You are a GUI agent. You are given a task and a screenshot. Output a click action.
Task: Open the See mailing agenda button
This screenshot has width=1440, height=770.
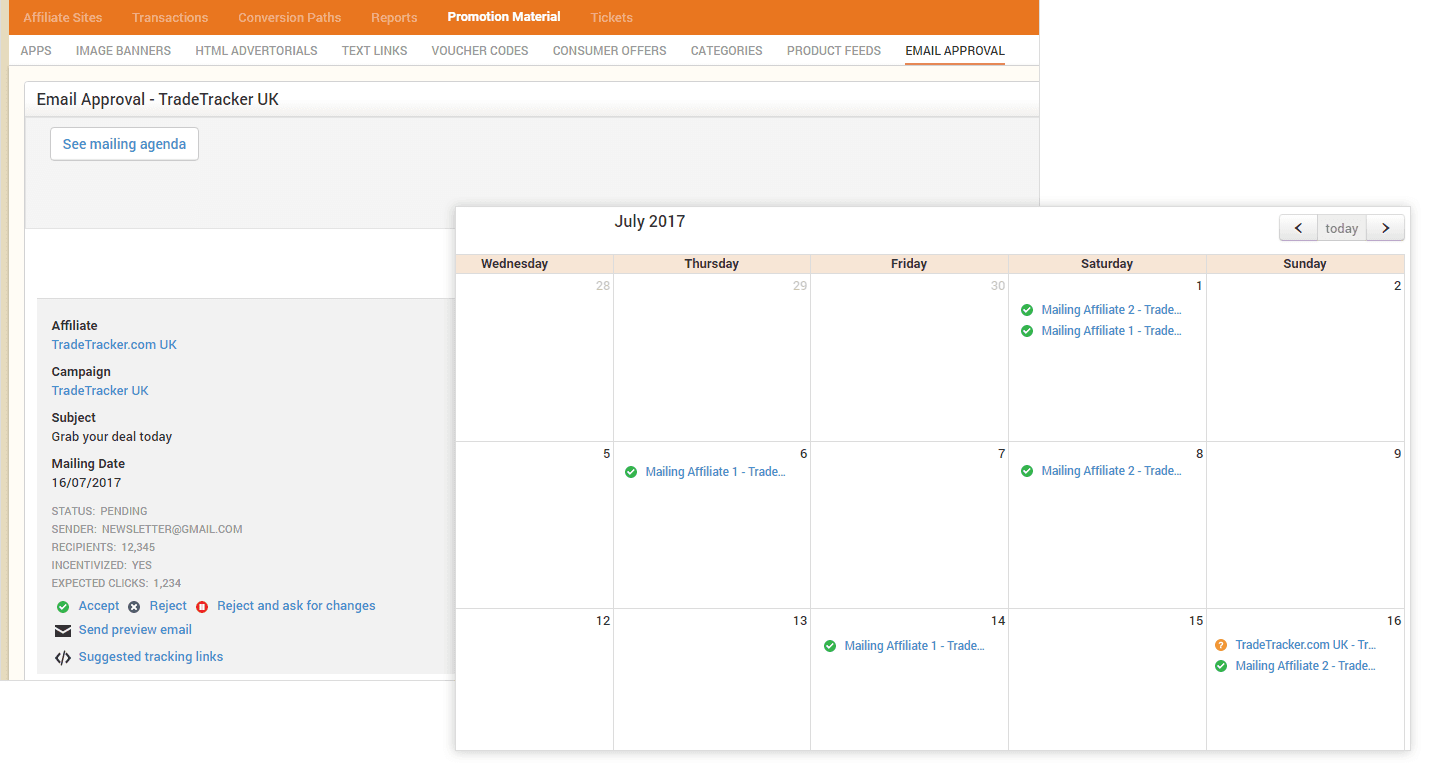124,144
